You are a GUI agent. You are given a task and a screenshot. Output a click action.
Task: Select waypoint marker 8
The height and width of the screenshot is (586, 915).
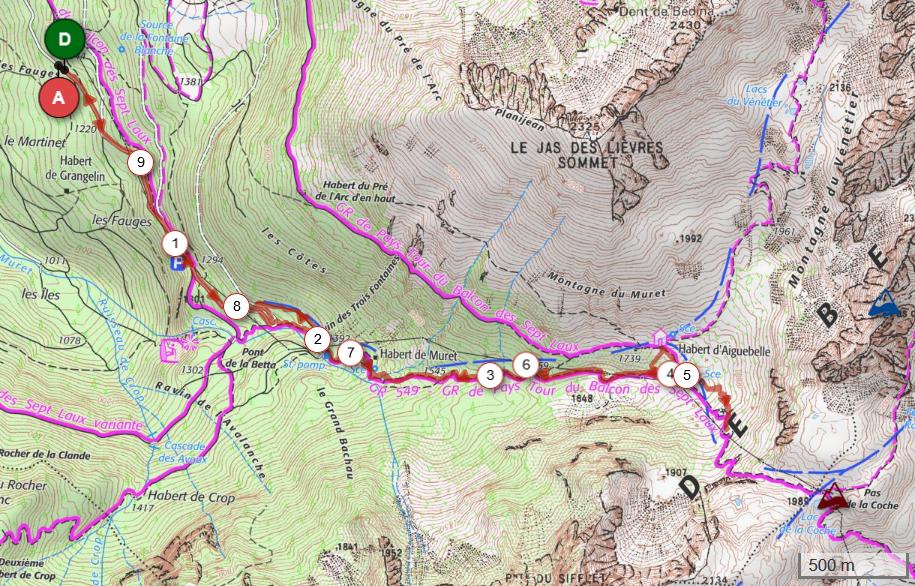pyautogui.click(x=236, y=306)
